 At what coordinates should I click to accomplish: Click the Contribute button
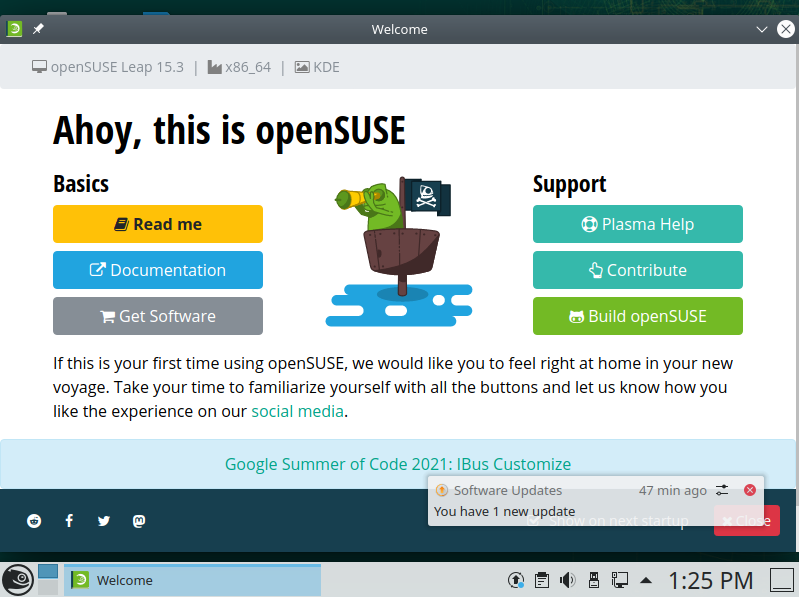(638, 270)
